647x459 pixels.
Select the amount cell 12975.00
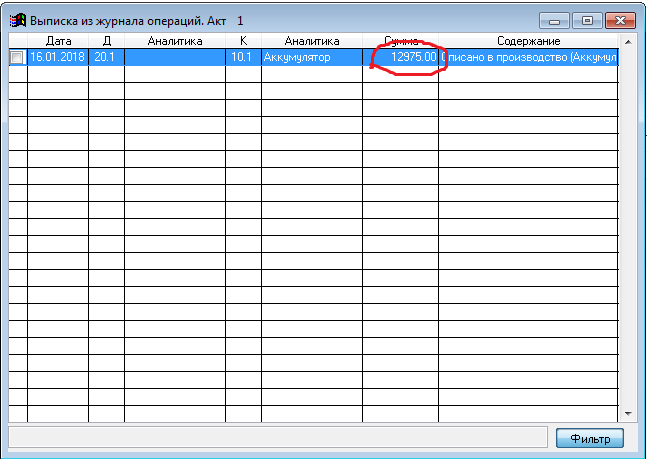click(400, 58)
